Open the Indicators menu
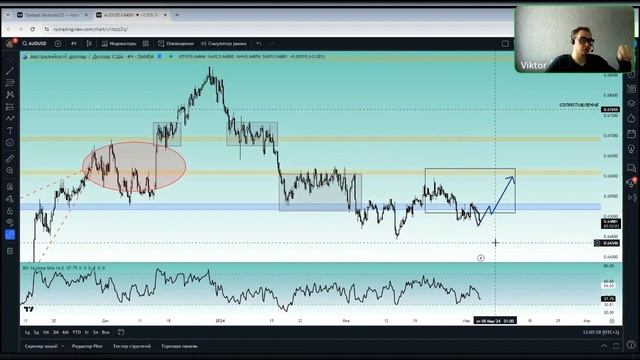The height and width of the screenshot is (360, 640). (x=119, y=43)
